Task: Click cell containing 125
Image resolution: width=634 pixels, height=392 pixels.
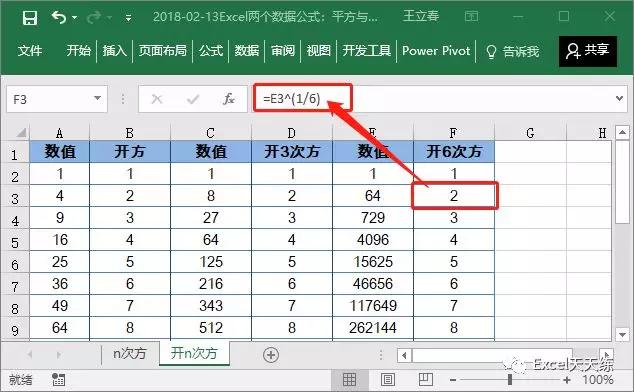Action: [x=211, y=262]
